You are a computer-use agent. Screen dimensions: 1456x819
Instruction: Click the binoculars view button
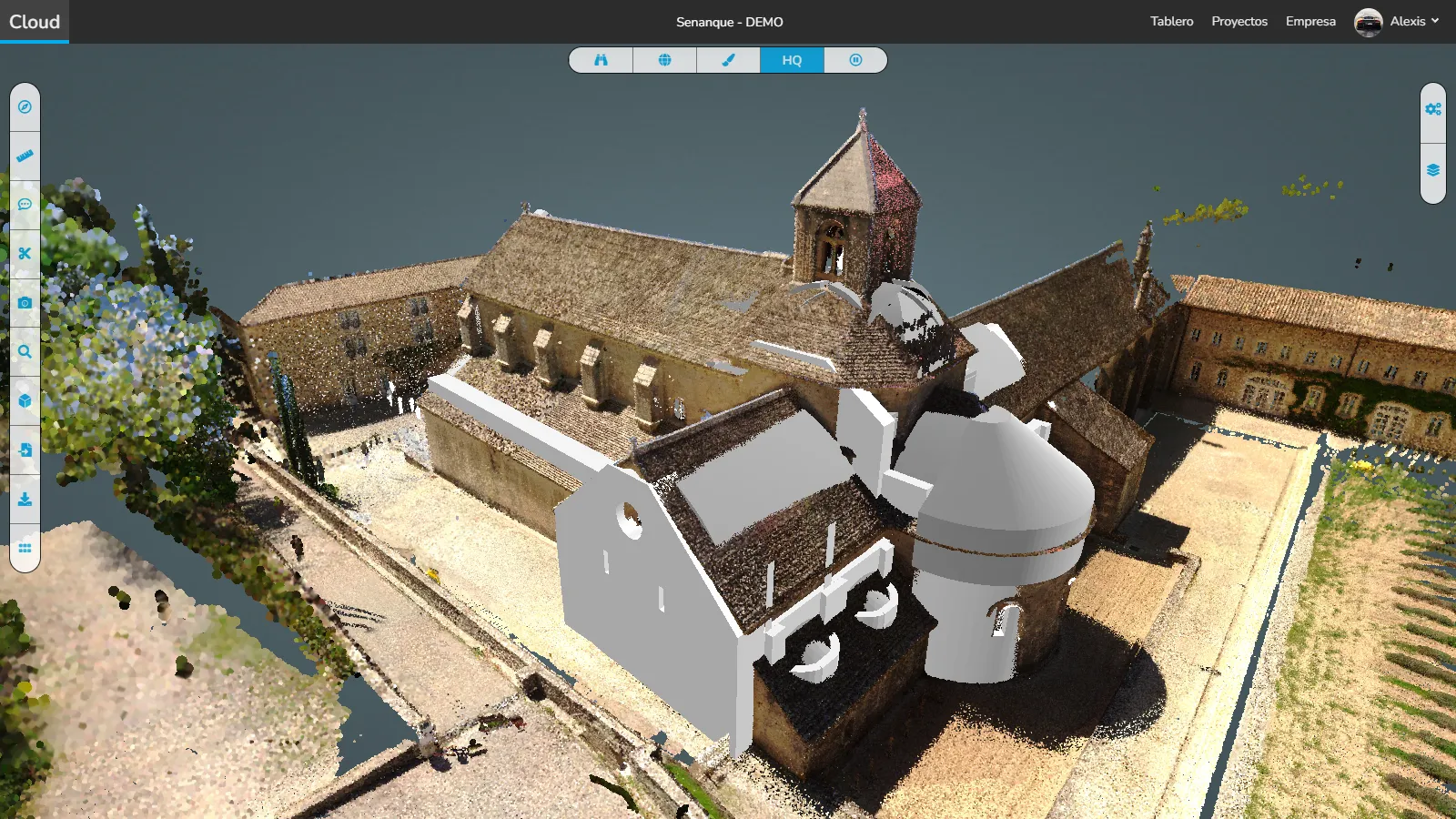pos(601,60)
